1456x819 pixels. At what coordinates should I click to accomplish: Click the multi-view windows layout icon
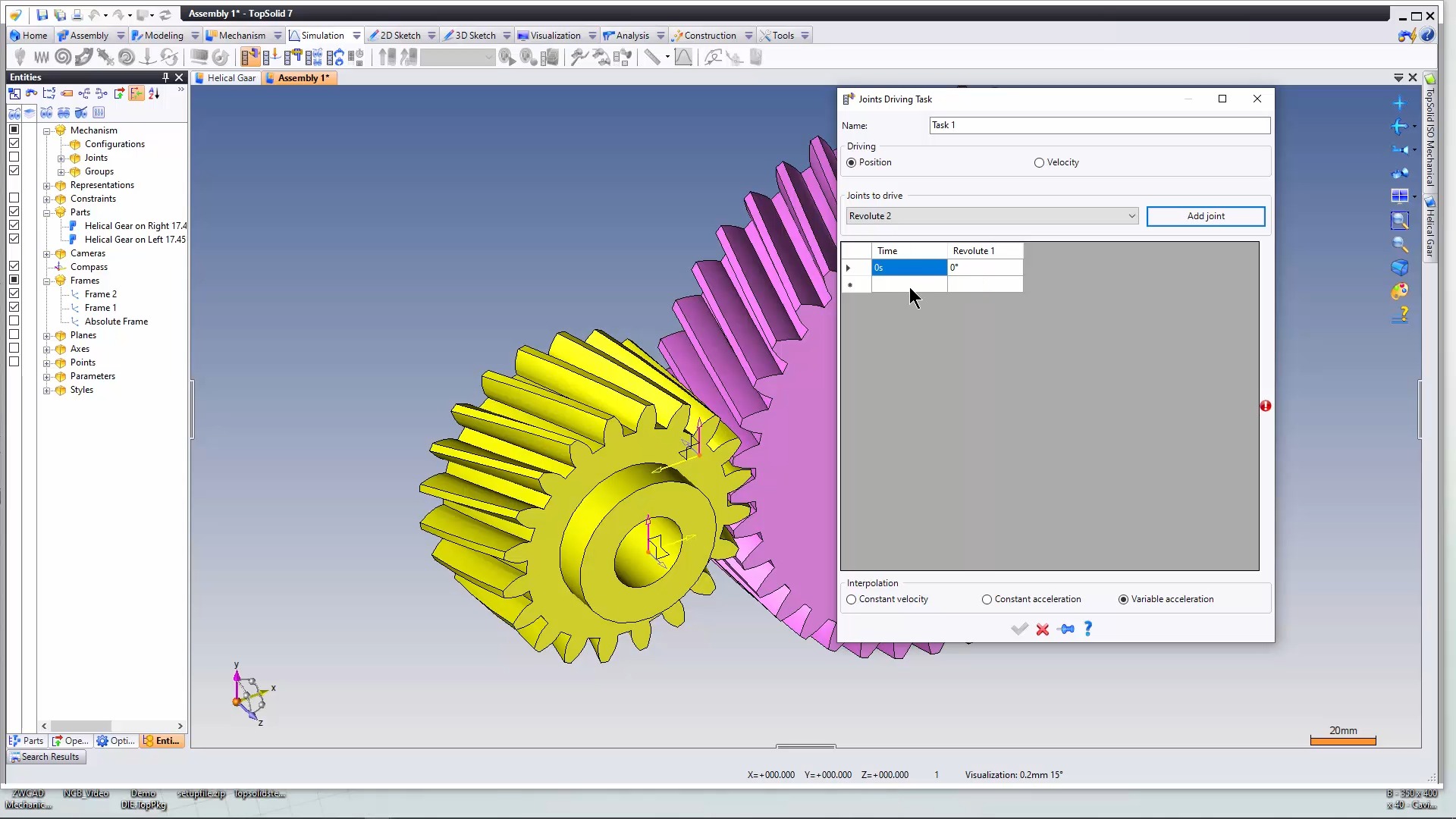[x=1400, y=196]
